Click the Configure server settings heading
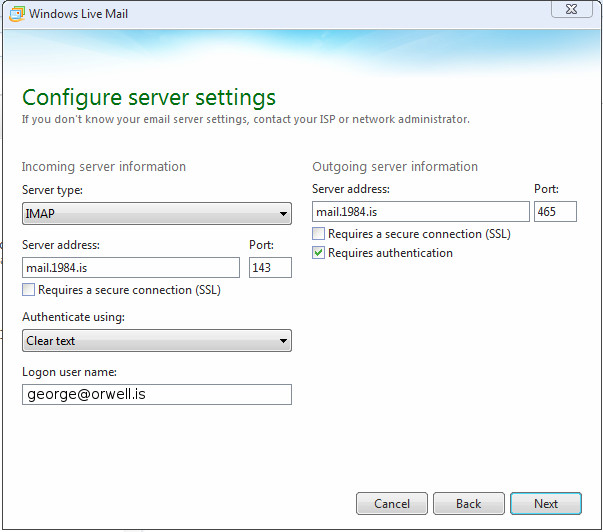The image size is (603, 532). tap(148, 97)
